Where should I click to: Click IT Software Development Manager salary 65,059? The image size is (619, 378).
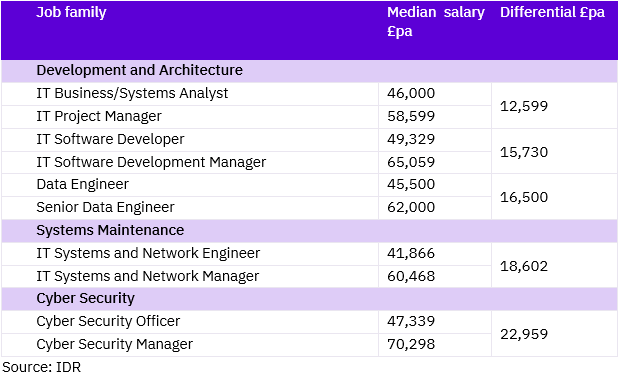(x=411, y=162)
